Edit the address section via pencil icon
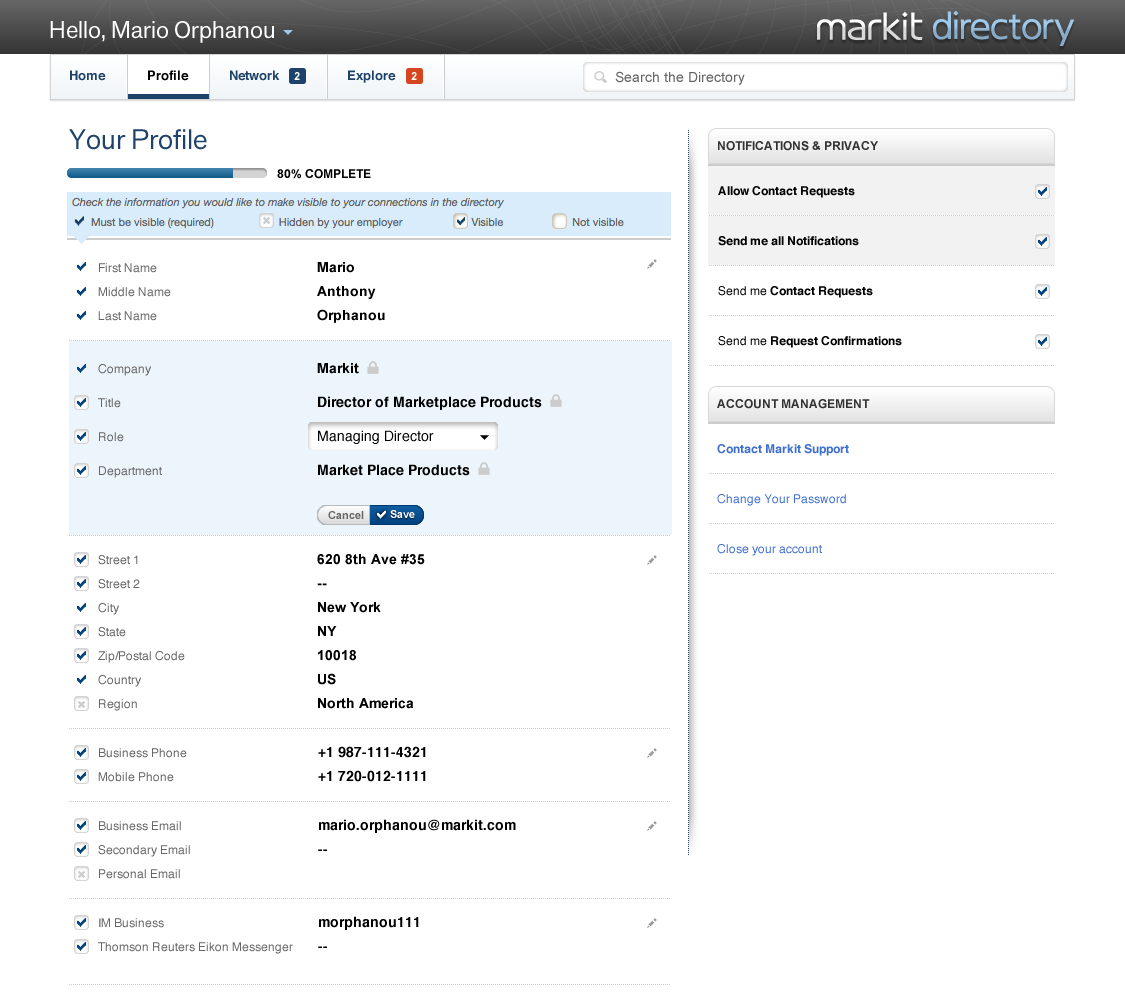This screenshot has width=1125, height=1000. click(652, 560)
